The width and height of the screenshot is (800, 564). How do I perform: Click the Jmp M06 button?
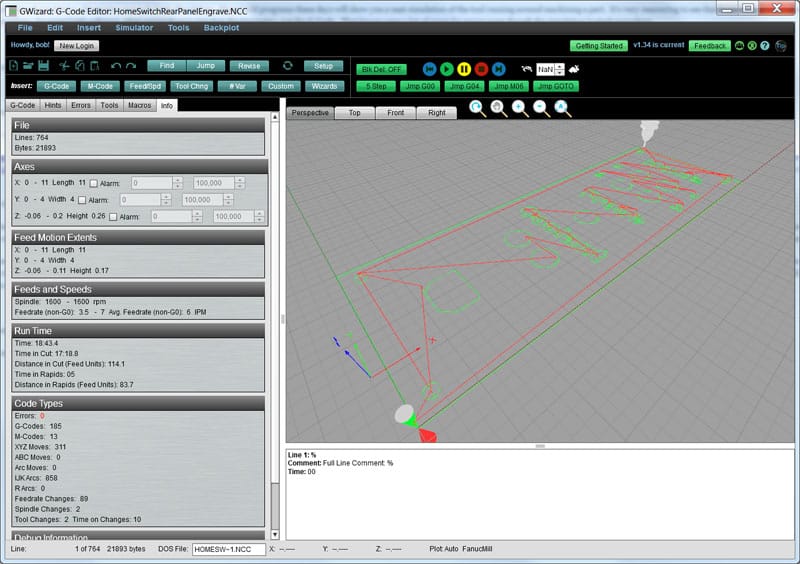[x=509, y=86]
